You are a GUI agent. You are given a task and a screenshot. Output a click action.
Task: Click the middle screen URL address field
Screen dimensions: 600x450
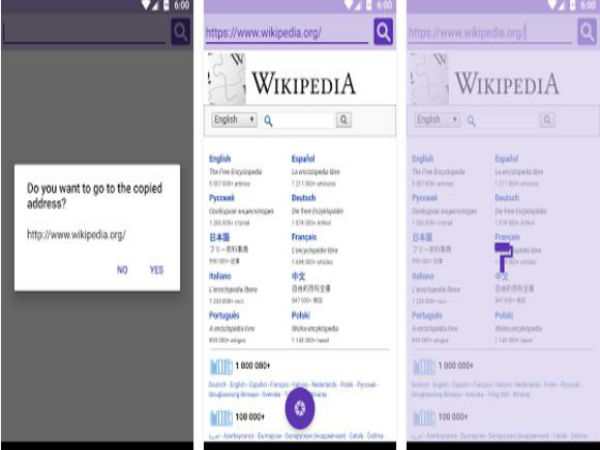click(286, 32)
